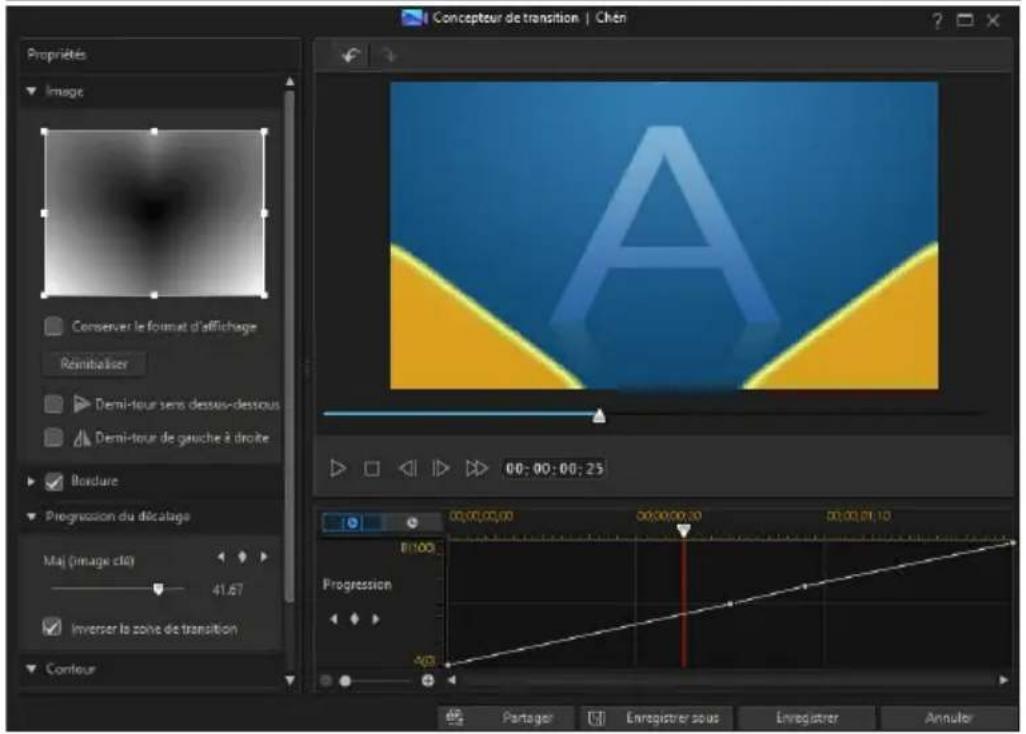Click the Réinitialiser button
Image resolution: width=1026 pixels, height=734 pixels.
95,364
